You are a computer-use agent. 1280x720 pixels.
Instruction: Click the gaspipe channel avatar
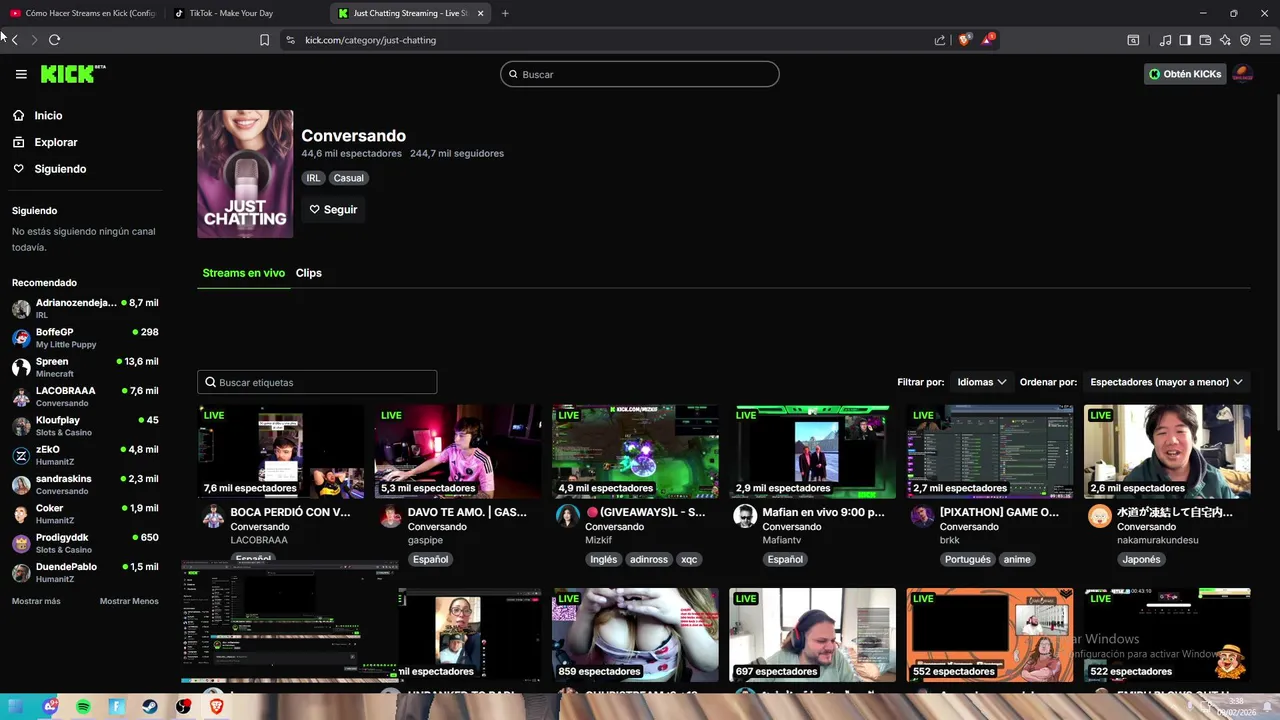tap(390, 516)
